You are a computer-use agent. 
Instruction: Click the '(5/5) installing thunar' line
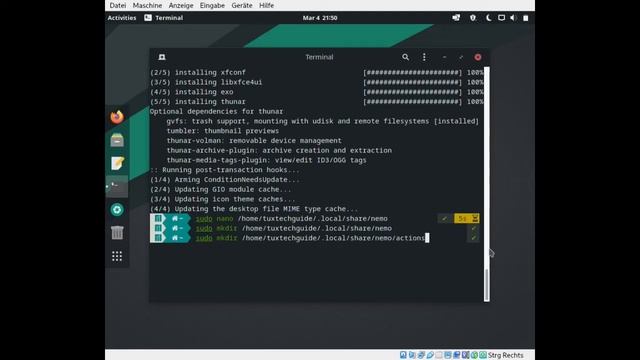[198, 102]
